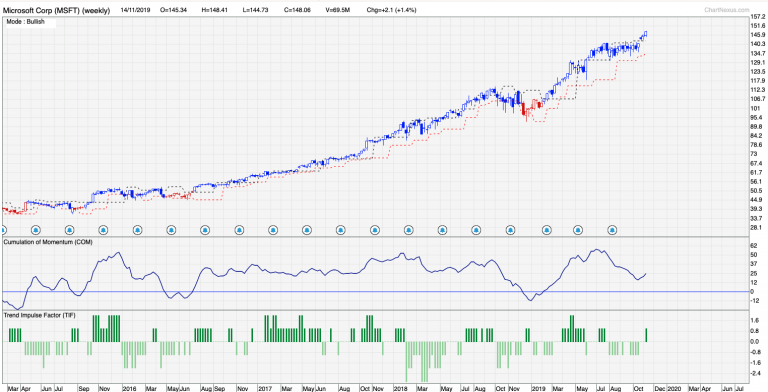Click the -2.4 value on TIF axis
The width and height of the screenshot is (768, 392).
tap(755, 373)
